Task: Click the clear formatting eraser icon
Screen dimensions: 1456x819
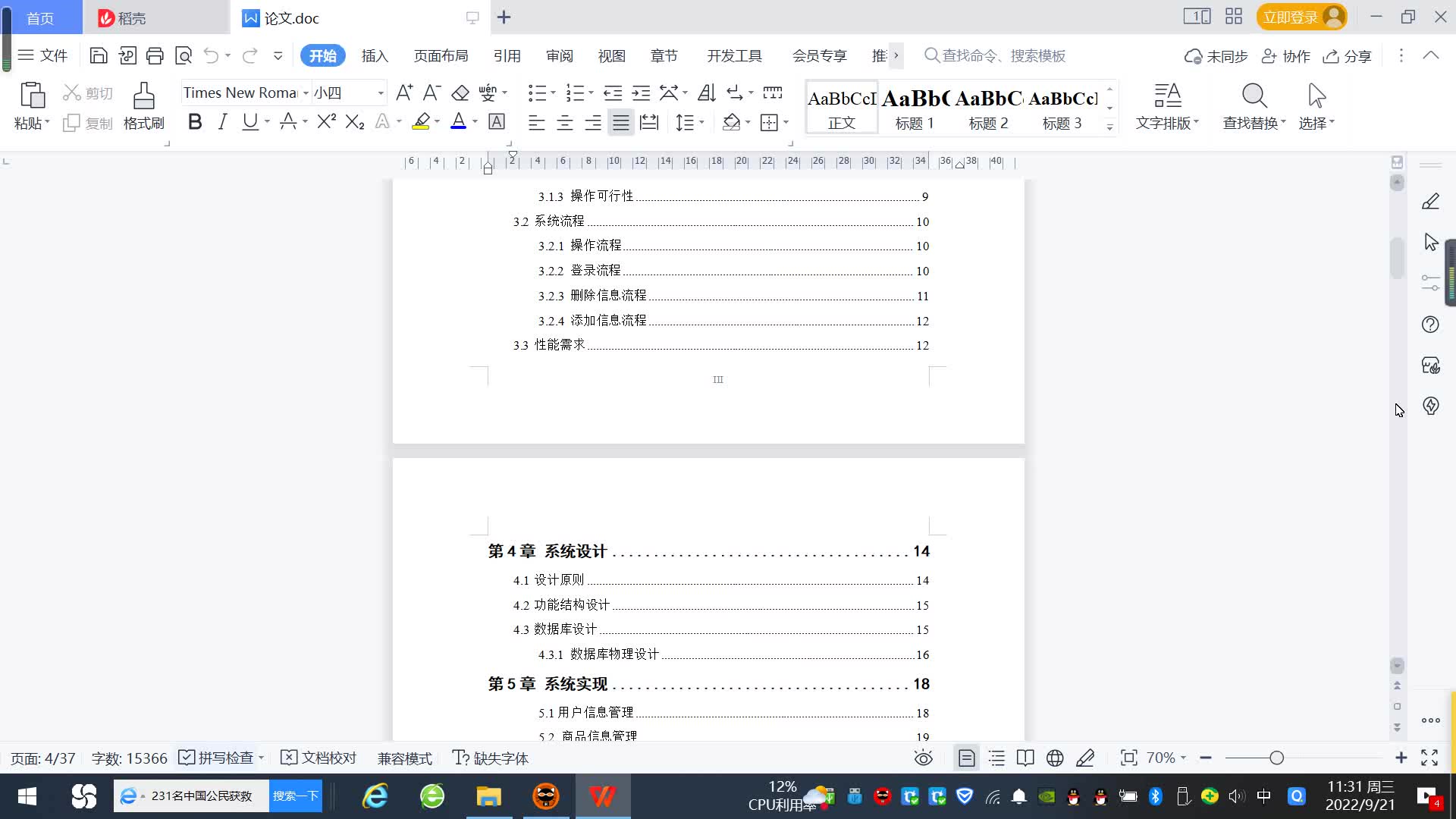Action: coord(460,93)
